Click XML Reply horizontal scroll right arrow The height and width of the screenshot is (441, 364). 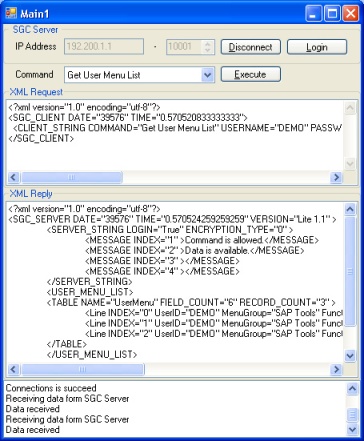(336, 369)
